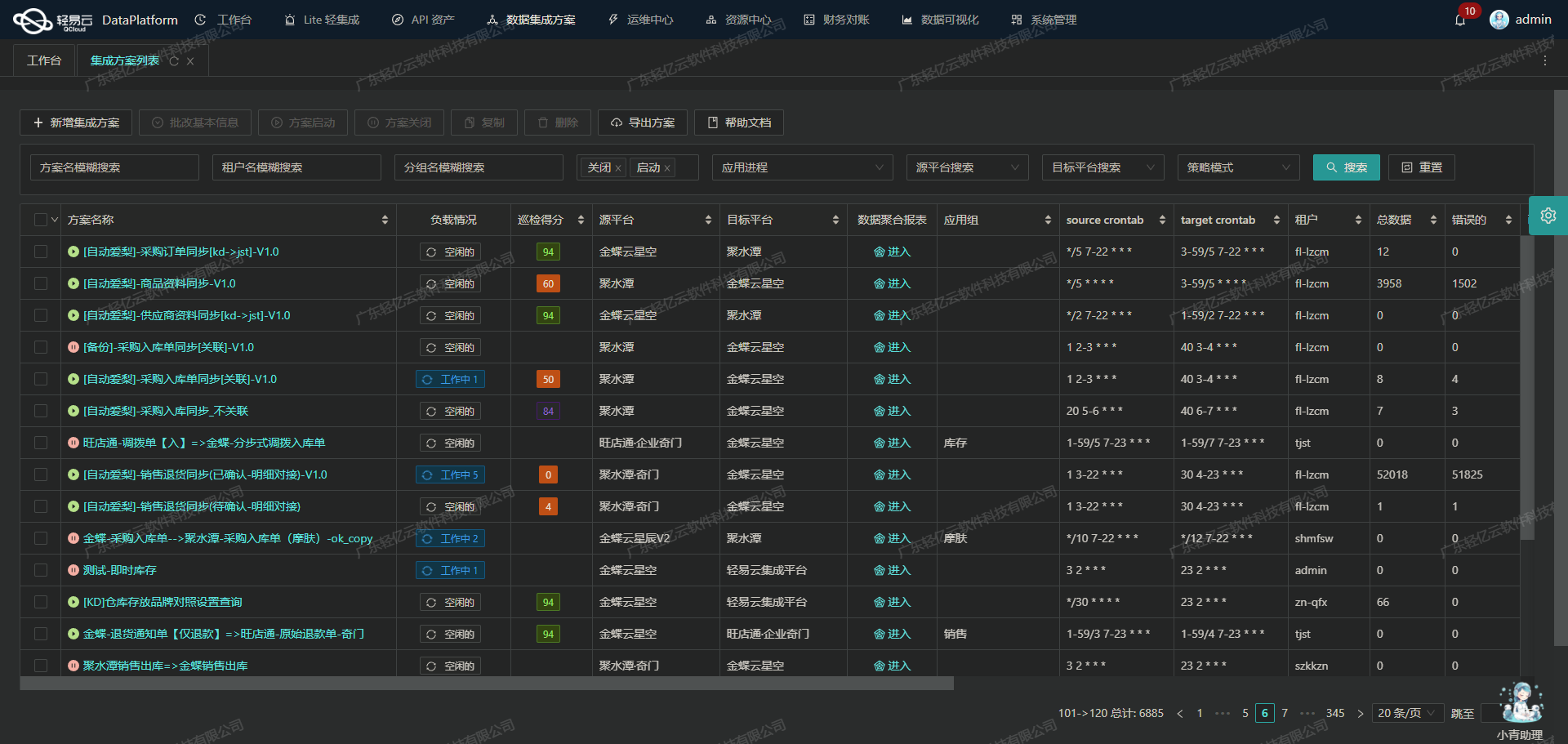Open the 工作台 top menu
This screenshot has width=1568, height=744.
coord(224,20)
